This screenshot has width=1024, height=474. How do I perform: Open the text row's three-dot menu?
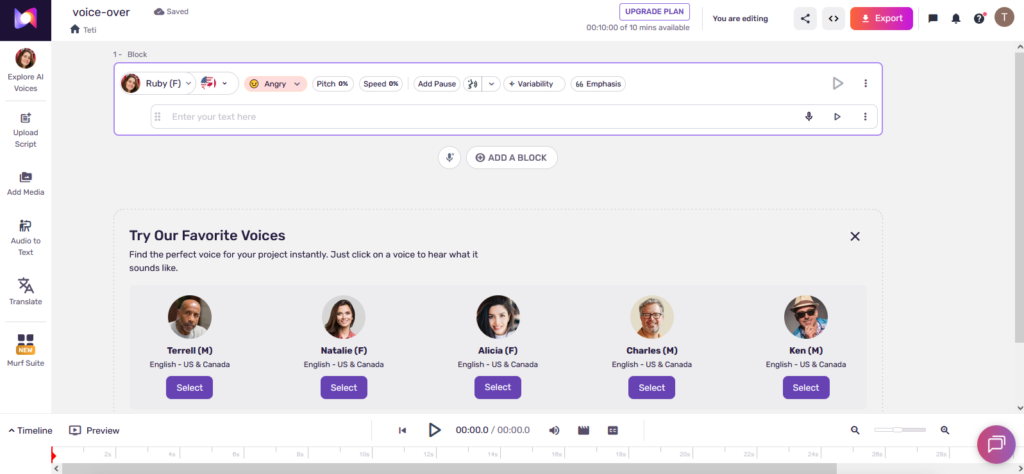(x=865, y=117)
